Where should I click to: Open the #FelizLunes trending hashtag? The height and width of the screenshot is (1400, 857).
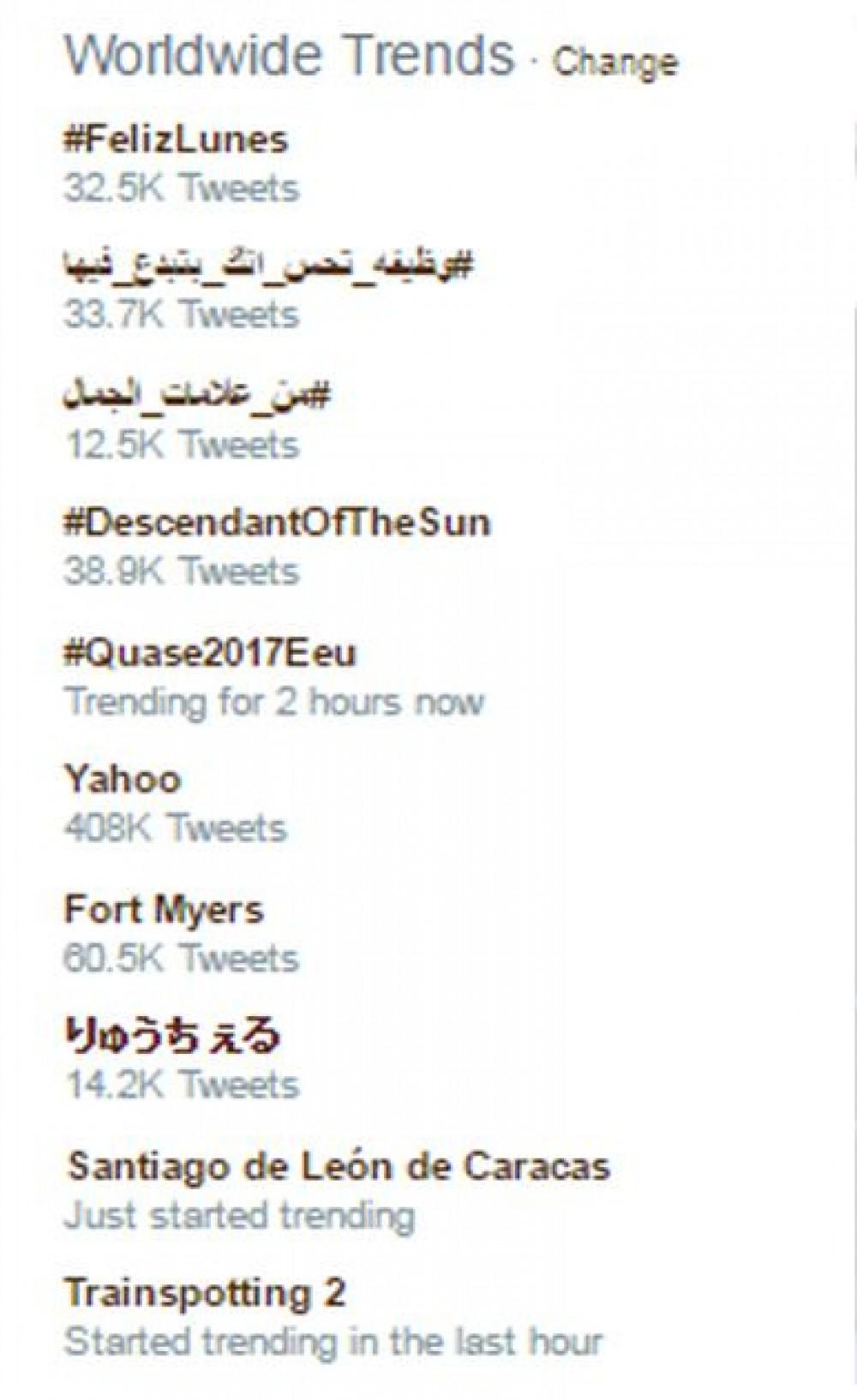coord(176,140)
